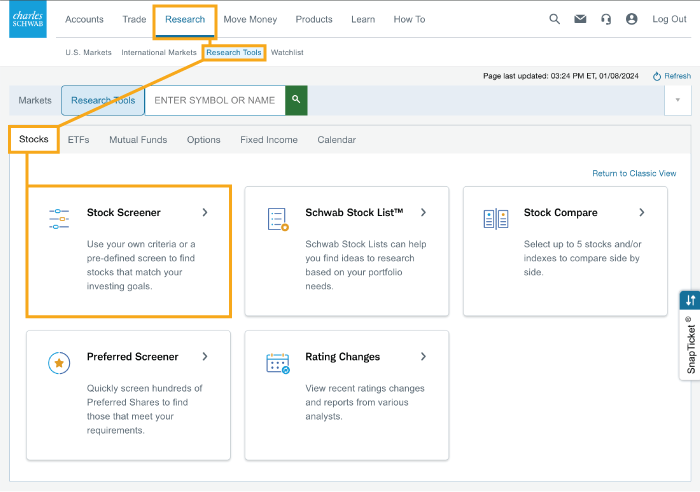
Task: Open the messages envelope icon
Action: coord(580,19)
